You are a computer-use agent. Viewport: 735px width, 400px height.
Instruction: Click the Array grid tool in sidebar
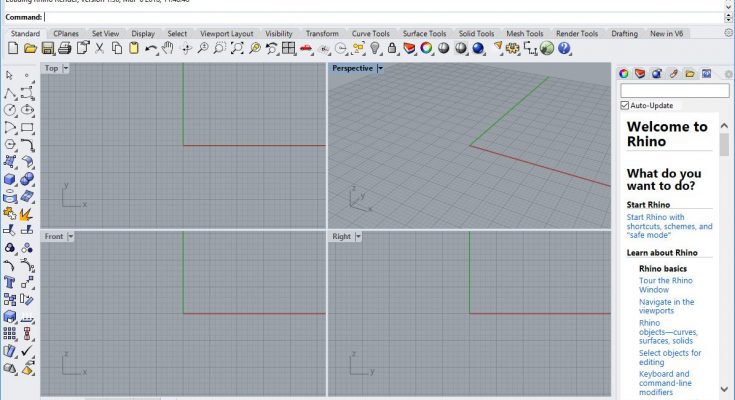click(9, 334)
